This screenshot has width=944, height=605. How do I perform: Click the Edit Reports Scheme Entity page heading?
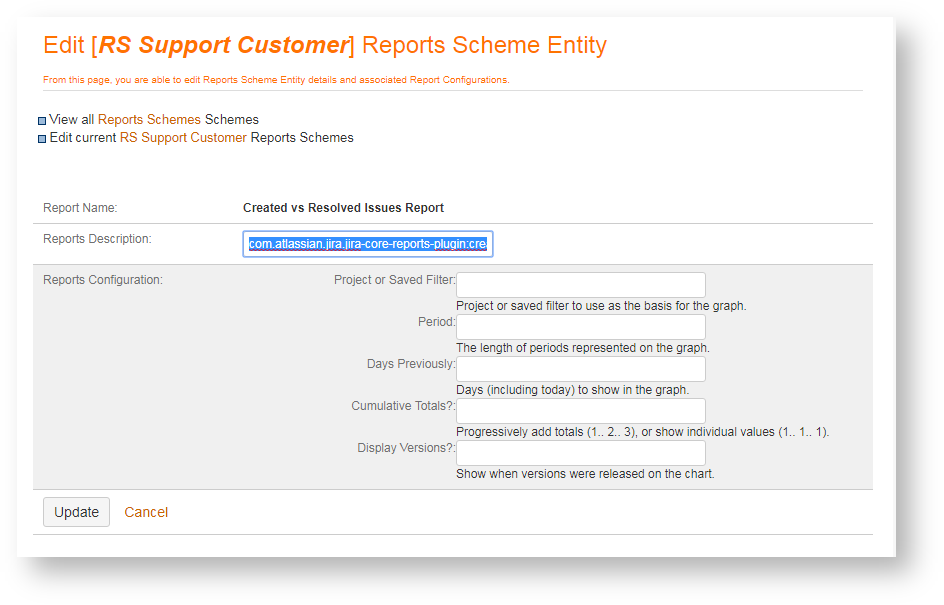[x=325, y=46]
